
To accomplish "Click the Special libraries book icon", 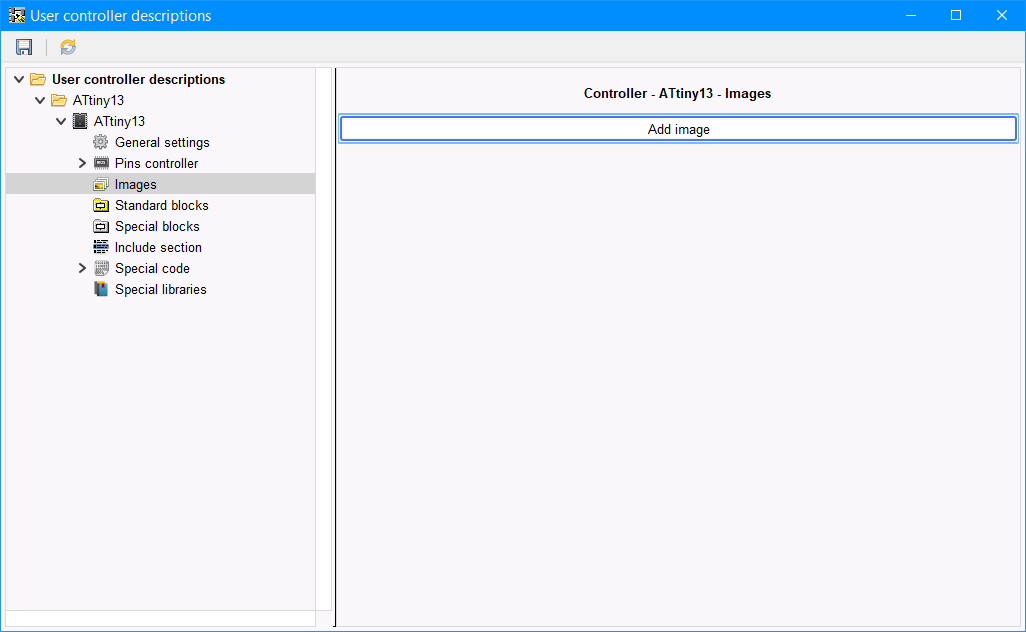I will [x=101, y=289].
